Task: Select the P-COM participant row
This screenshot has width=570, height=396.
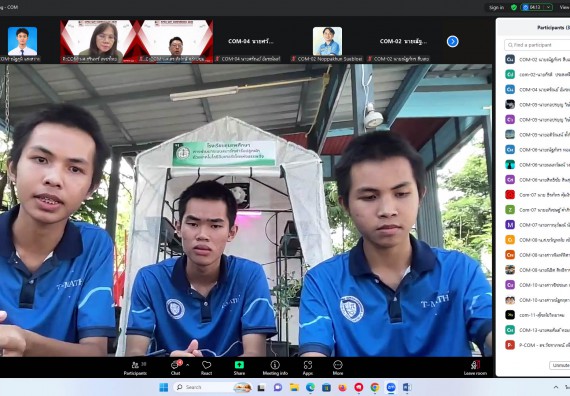Action: coord(537,345)
